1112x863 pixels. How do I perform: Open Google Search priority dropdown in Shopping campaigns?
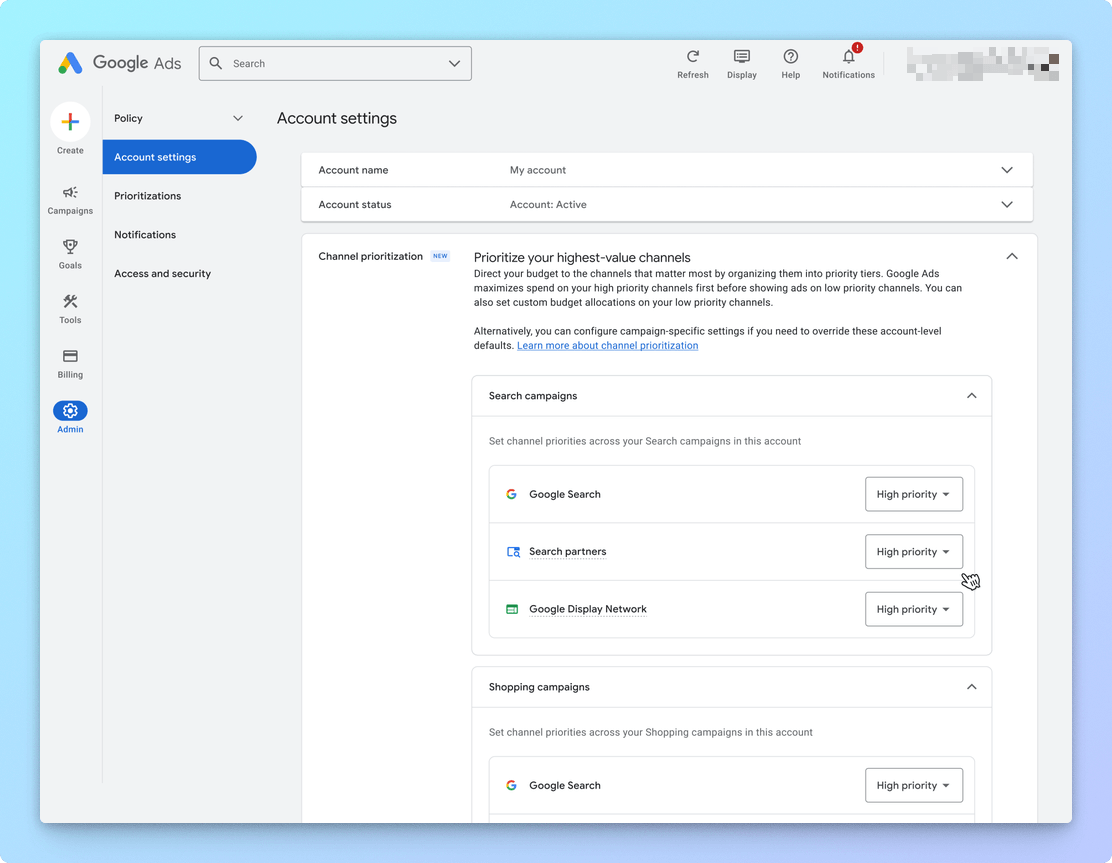(914, 785)
